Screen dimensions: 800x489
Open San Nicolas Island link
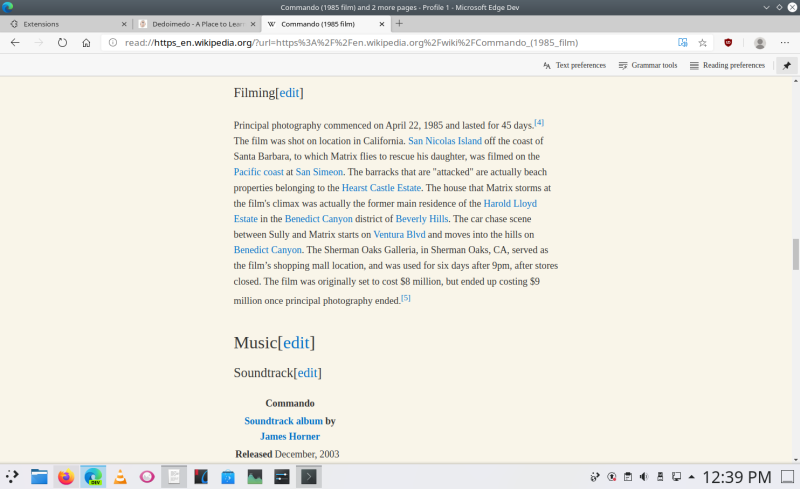(444, 141)
